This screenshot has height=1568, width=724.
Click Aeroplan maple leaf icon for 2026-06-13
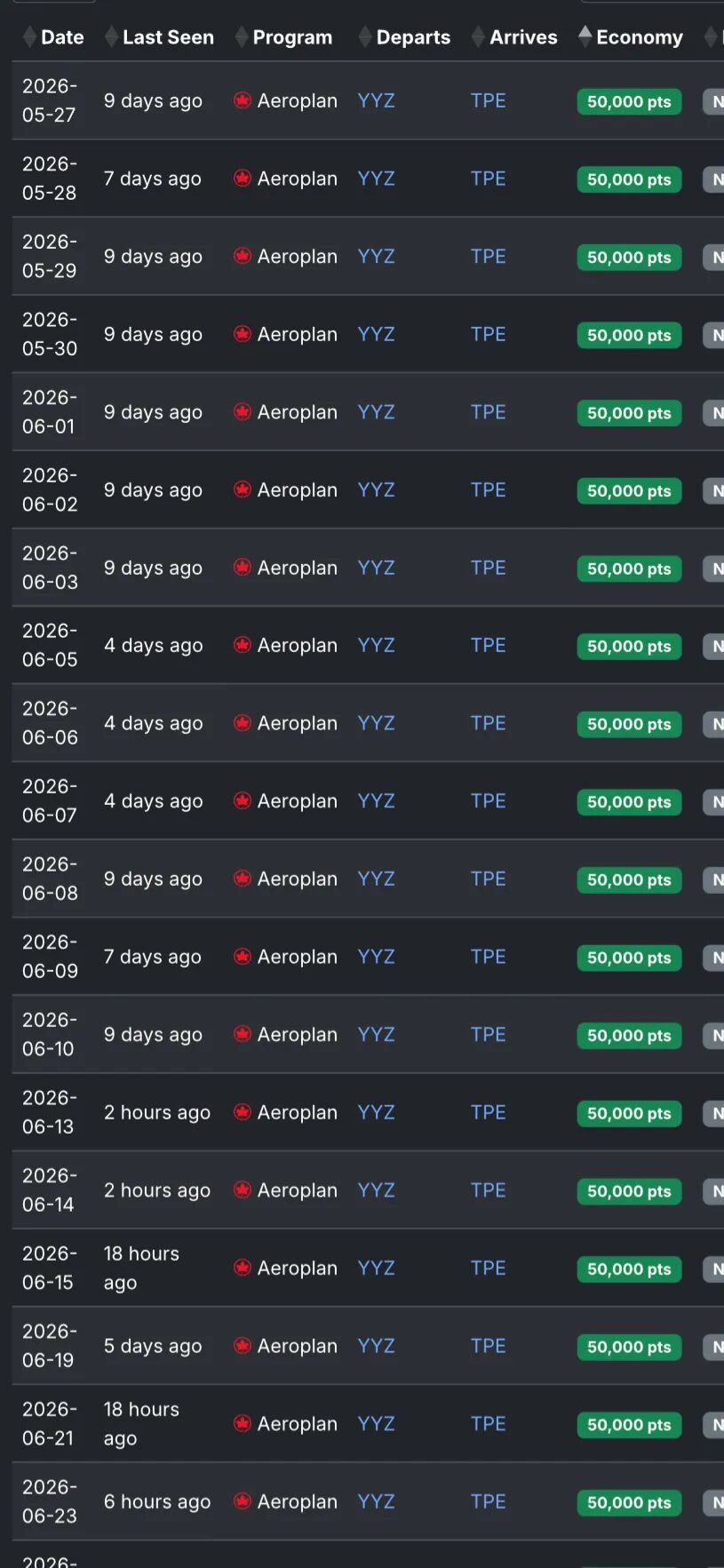coord(243,1112)
